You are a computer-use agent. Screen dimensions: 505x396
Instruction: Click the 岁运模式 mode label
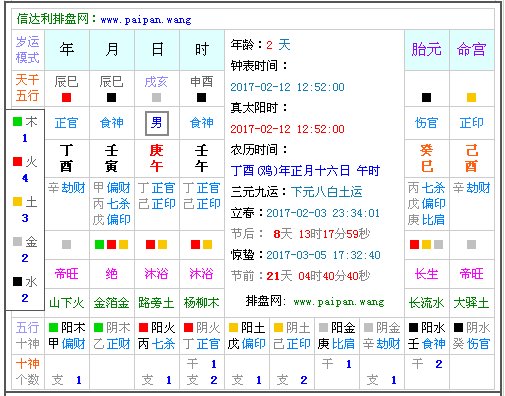tap(28, 50)
